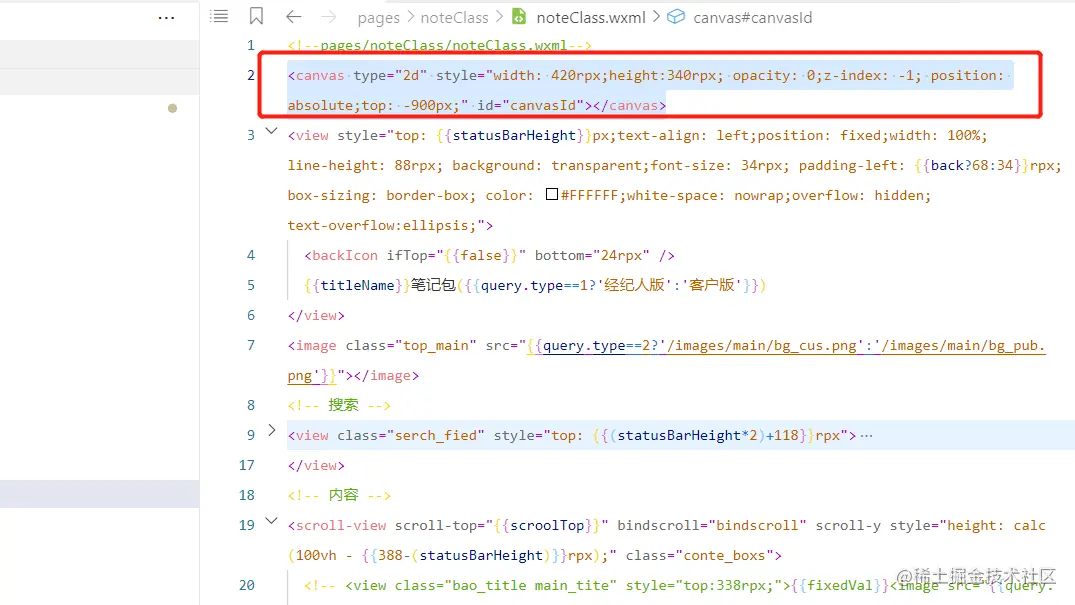Click the cube symbol icon before canvas#canvasId
This screenshot has height=605, width=1075.
click(x=676, y=16)
